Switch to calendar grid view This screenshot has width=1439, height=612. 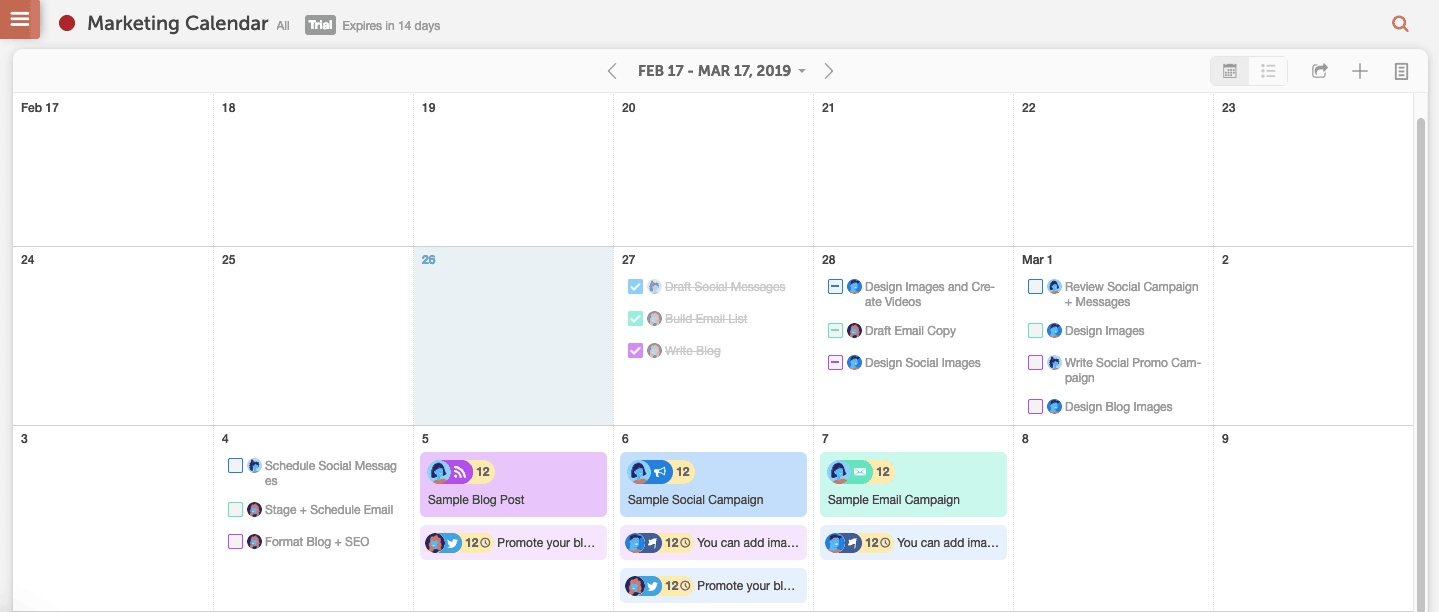[1230, 71]
